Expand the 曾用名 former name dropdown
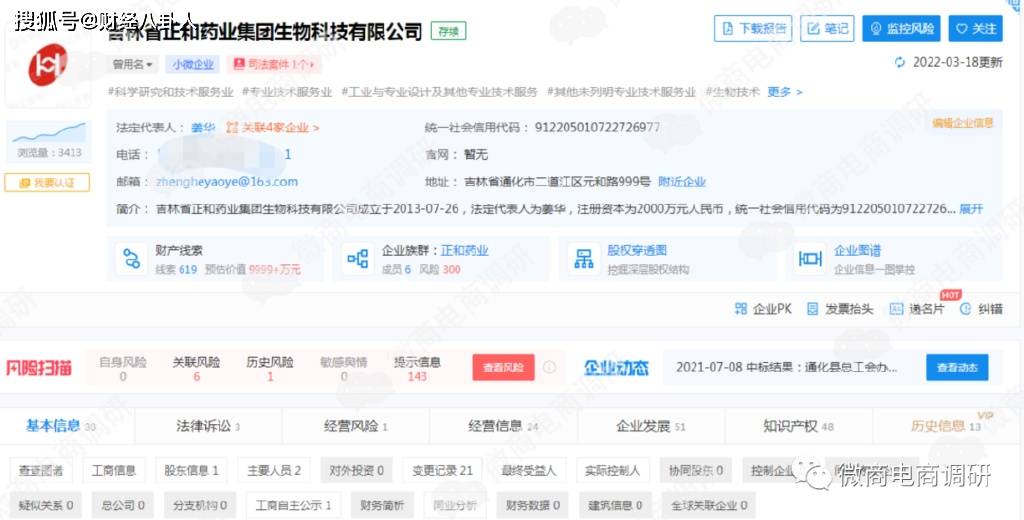The image size is (1024, 520). pyautogui.click(x=134, y=65)
